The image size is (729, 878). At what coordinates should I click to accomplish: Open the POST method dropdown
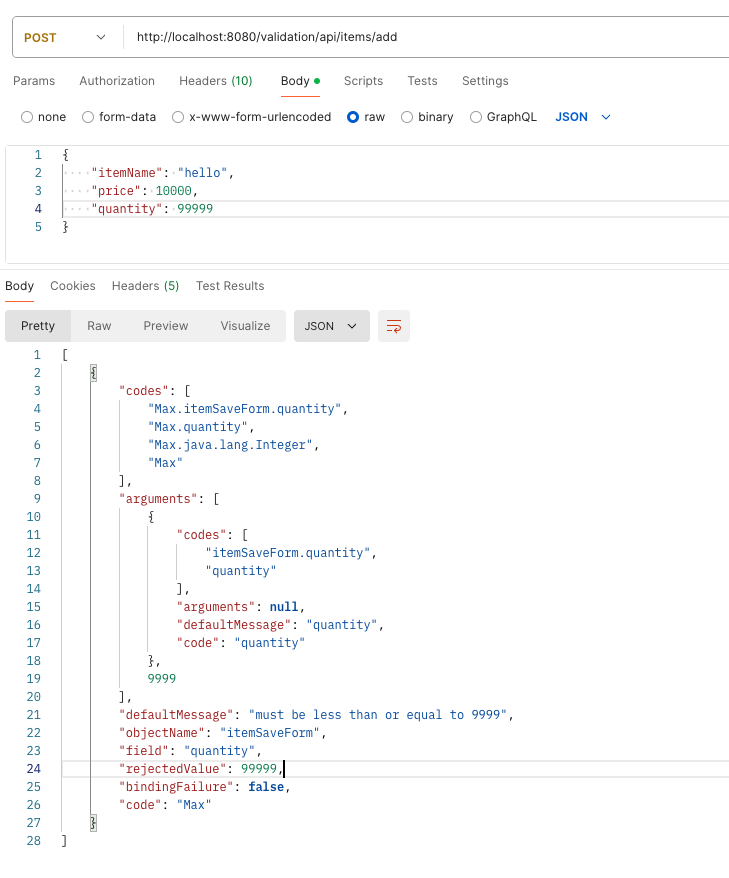click(x=64, y=38)
